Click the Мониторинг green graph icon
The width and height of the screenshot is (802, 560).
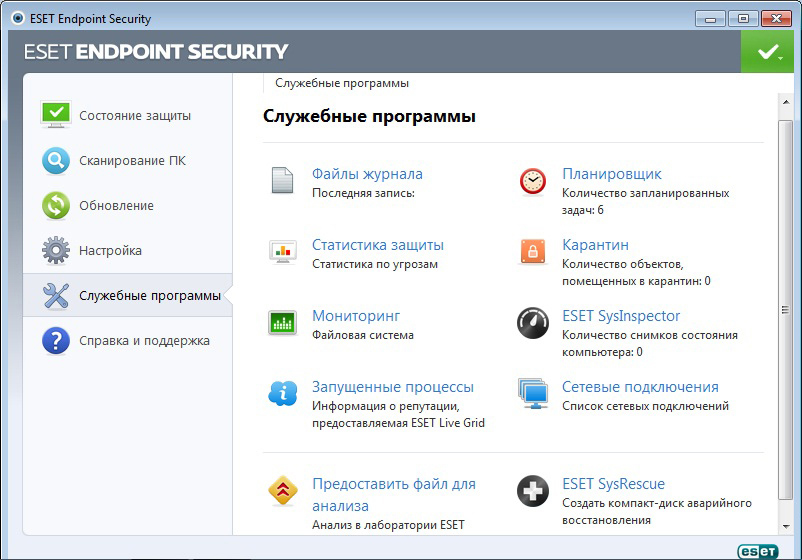coord(282,322)
